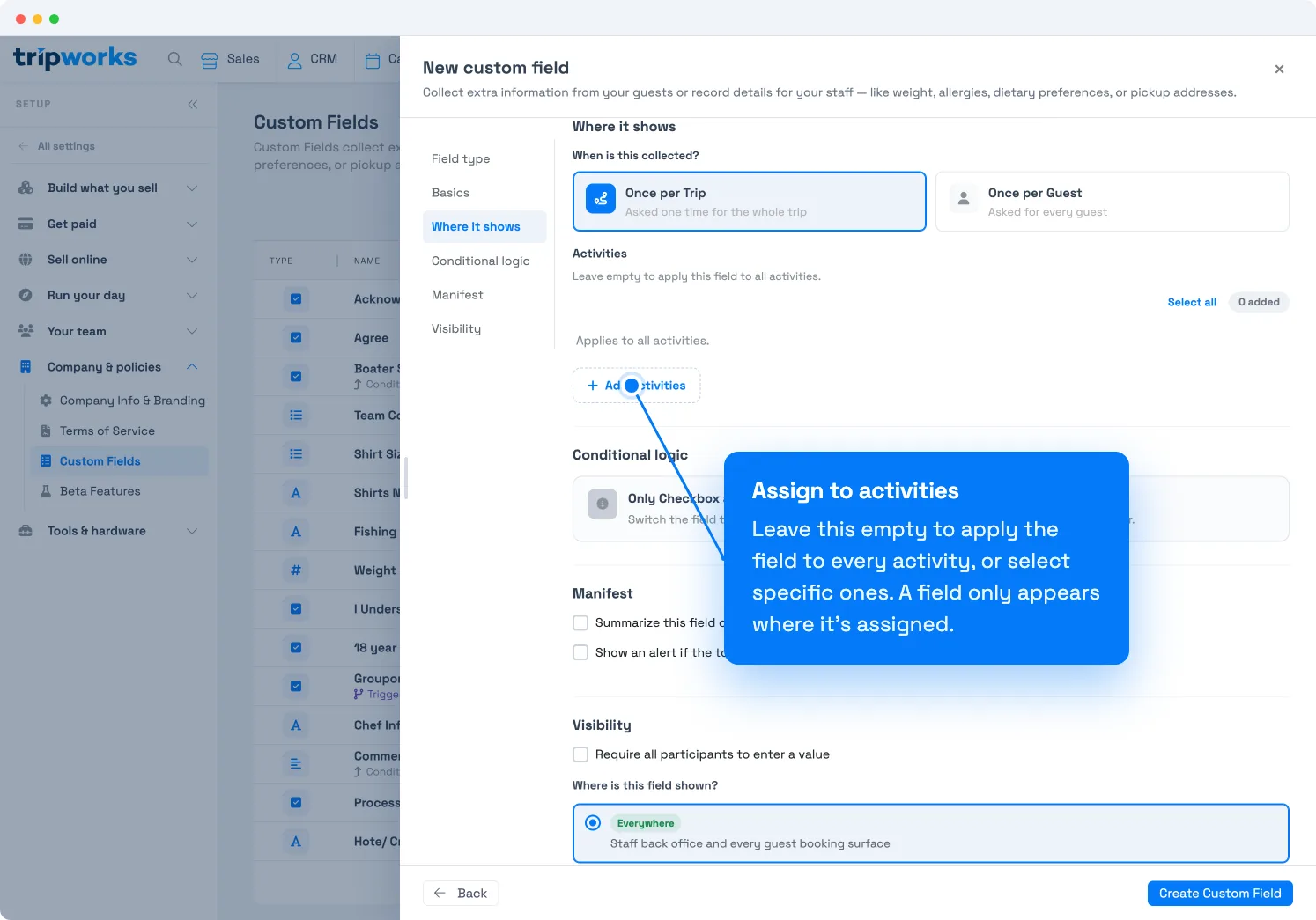Click the back arrow icon by All settings
This screenshot has width=1316, height=920.
23,146
